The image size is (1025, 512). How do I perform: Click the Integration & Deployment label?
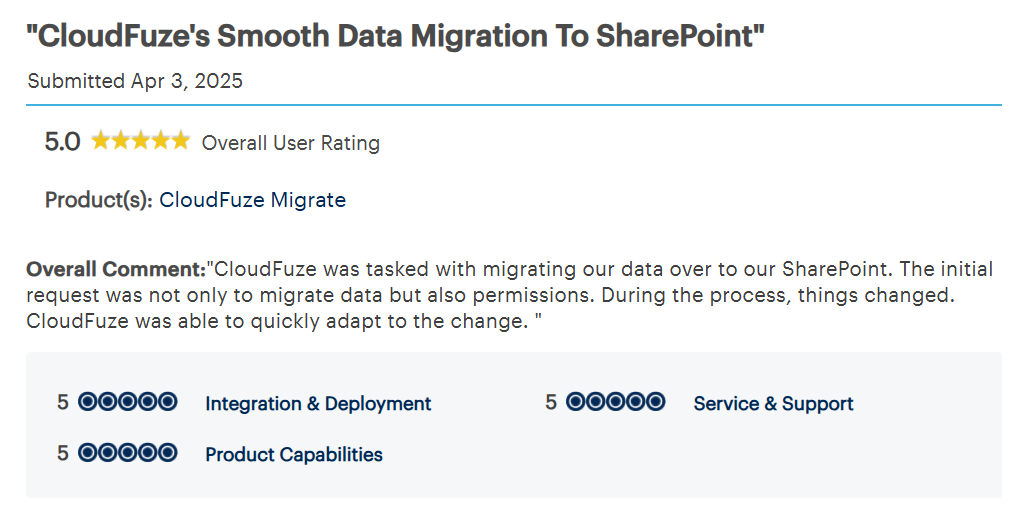pyautogui.click(x=318, y=404)
